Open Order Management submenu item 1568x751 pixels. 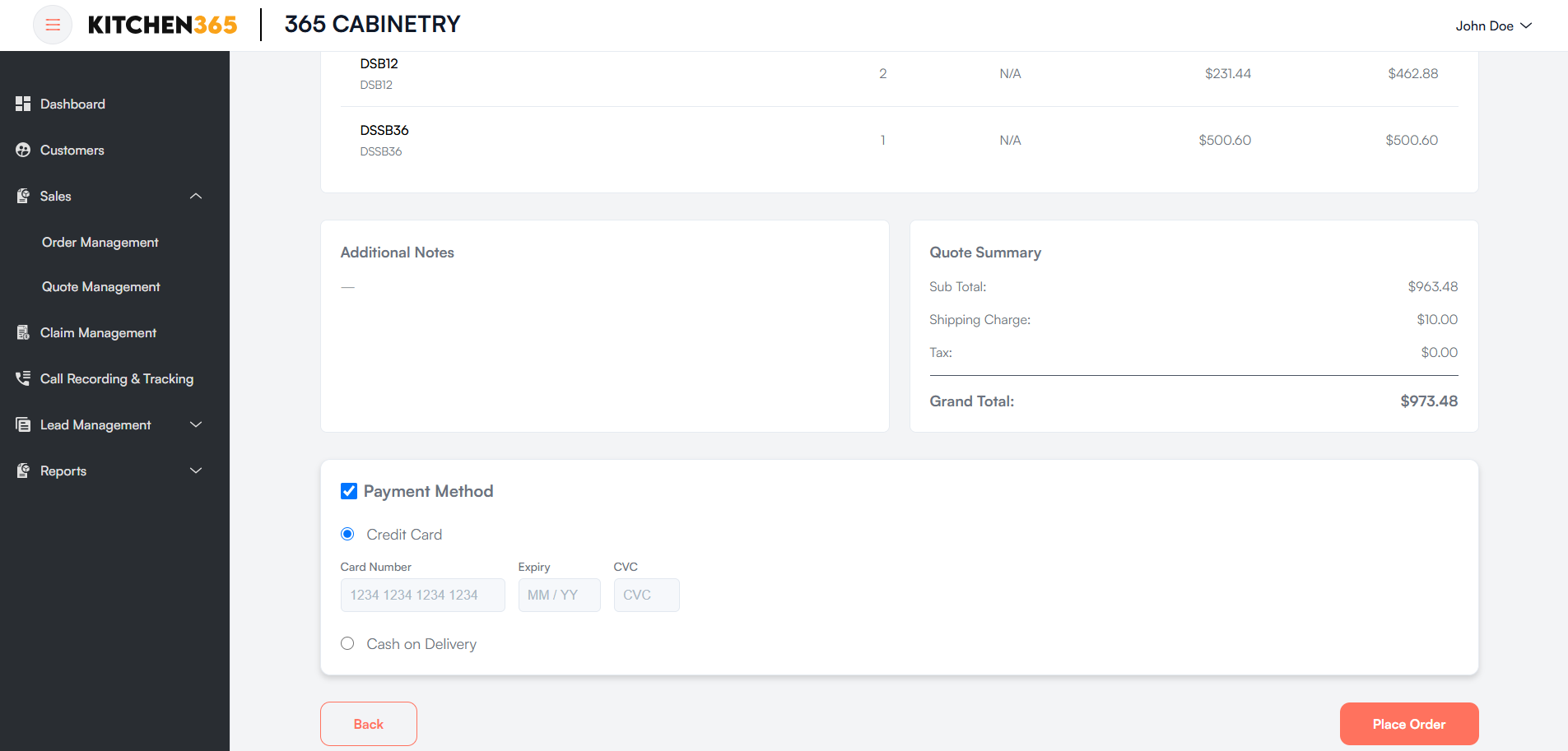[100, 242]
